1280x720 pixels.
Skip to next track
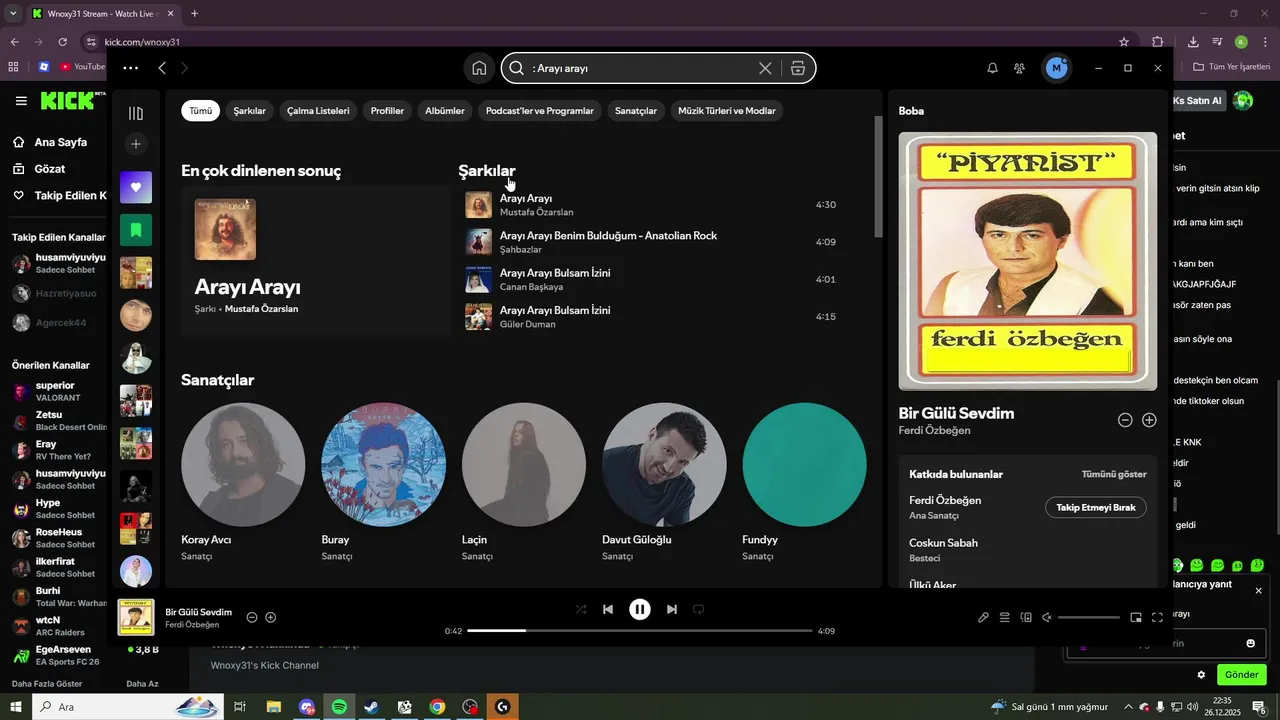pos(672,609)
